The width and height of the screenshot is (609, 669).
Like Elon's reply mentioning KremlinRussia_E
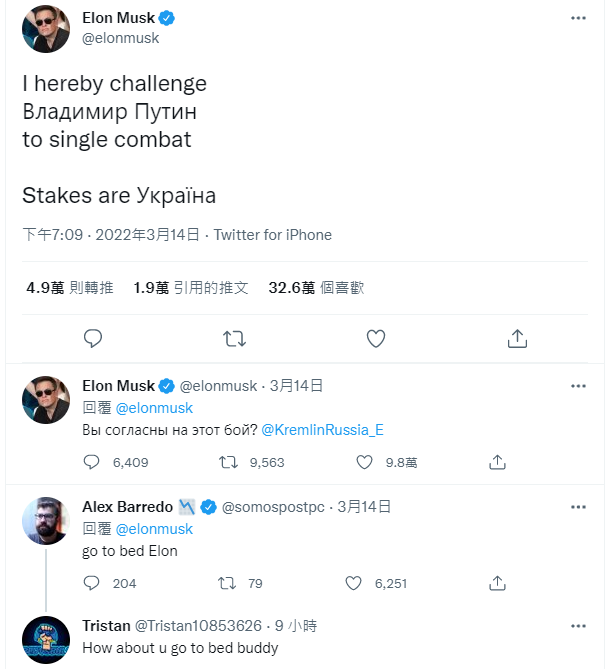366,463
